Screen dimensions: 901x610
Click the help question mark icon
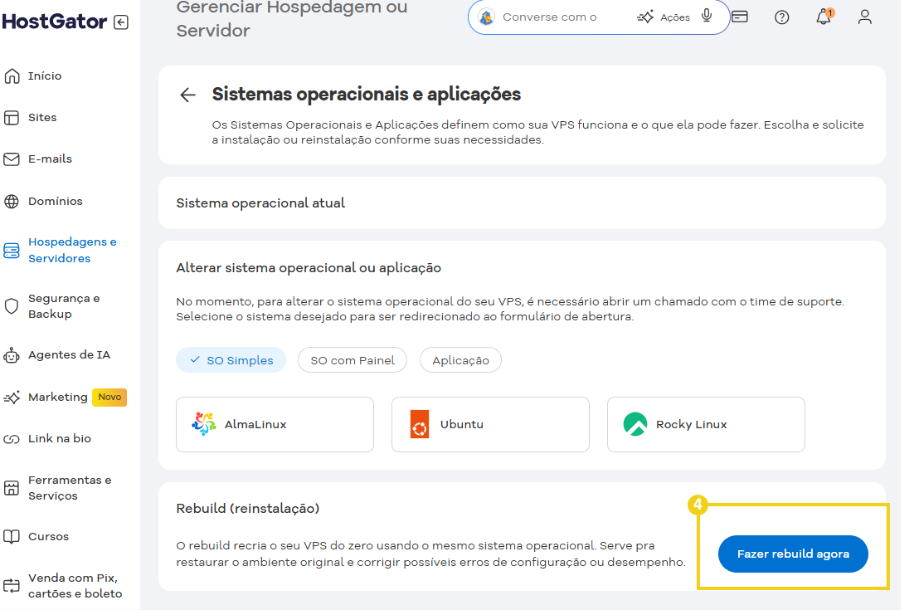tap(781, 16)
